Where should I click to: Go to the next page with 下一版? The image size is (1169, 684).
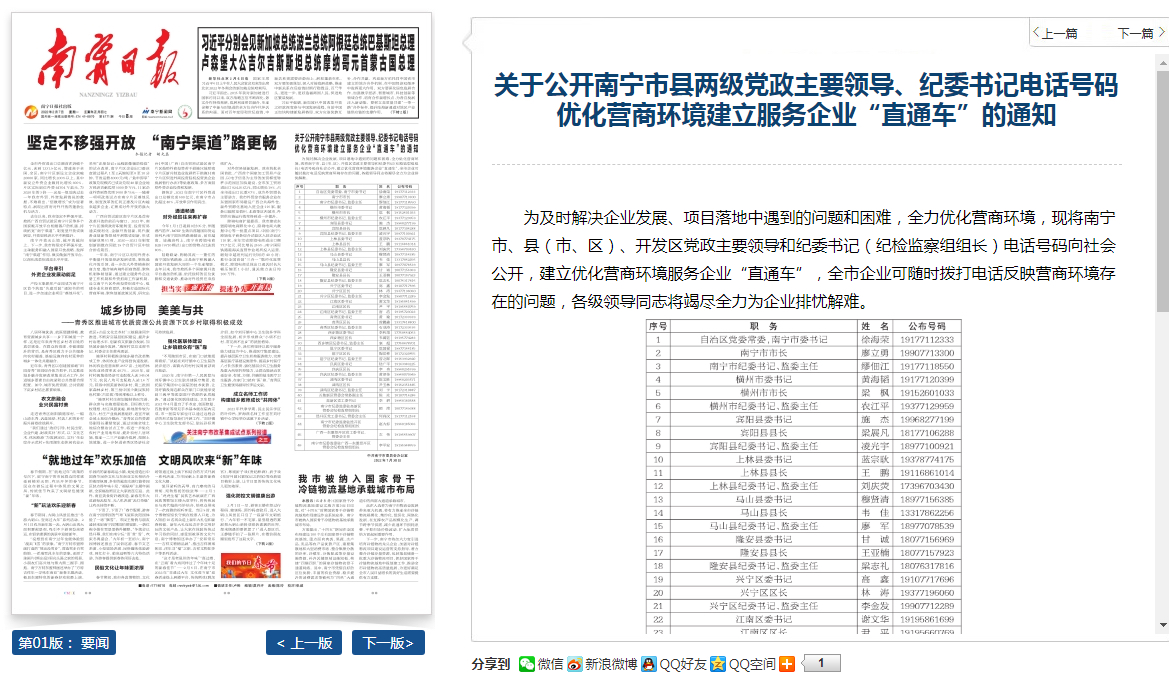point(388,643)
